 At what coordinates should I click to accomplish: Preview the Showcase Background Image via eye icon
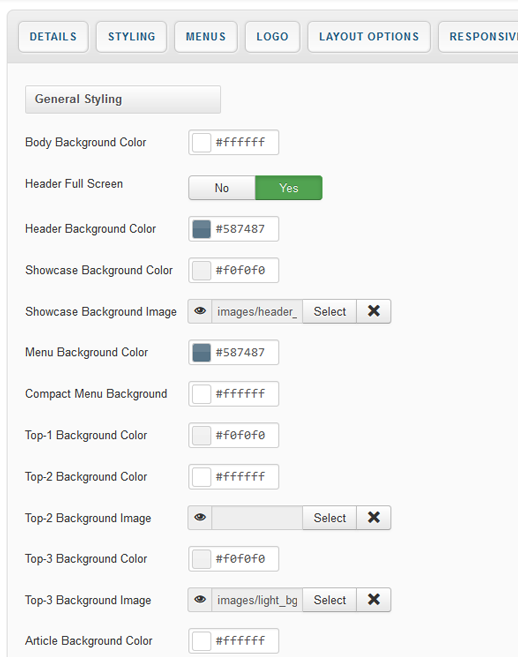(200, 311)
